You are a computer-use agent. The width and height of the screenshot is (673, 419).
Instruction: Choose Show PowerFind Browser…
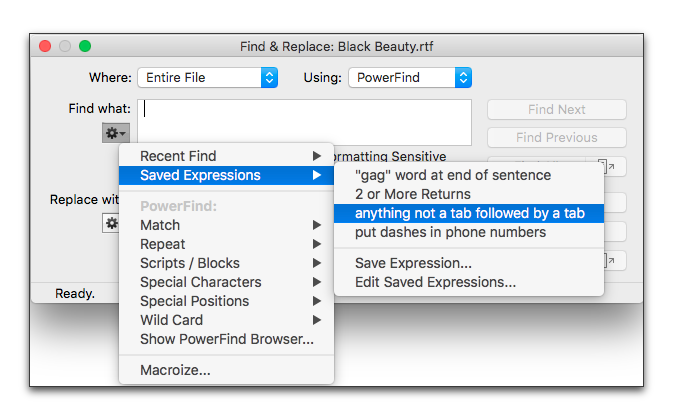click(227, 339)
